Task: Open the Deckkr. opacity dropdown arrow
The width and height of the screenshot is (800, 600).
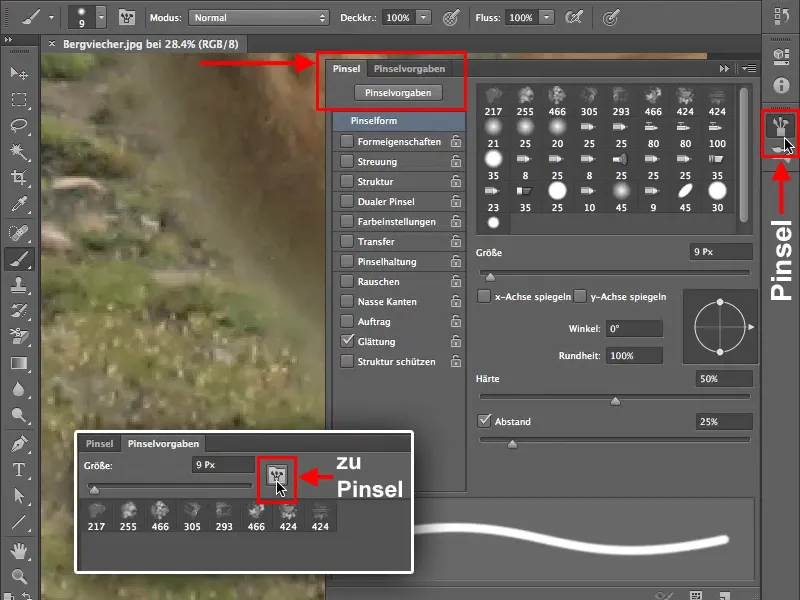Action: 423,18
